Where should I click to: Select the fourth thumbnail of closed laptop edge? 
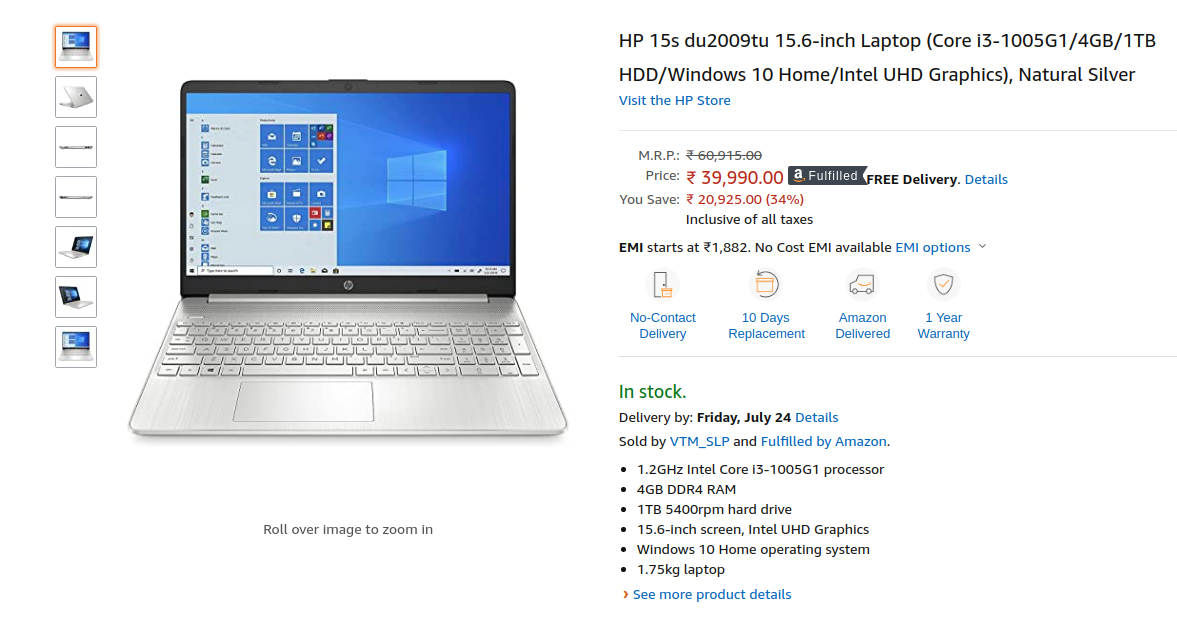pos(76,197)
